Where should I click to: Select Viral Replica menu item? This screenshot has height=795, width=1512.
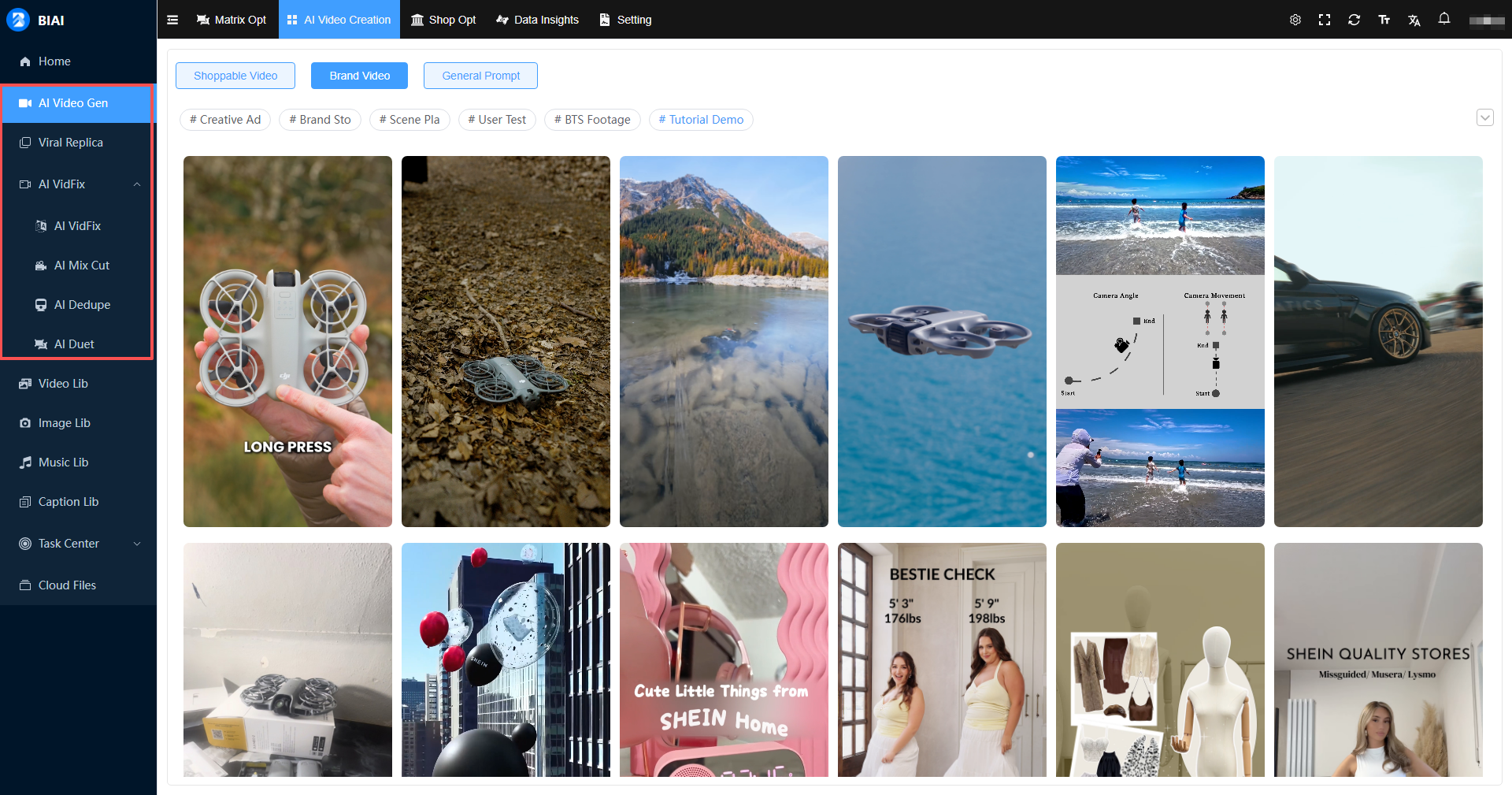[79, 143]
